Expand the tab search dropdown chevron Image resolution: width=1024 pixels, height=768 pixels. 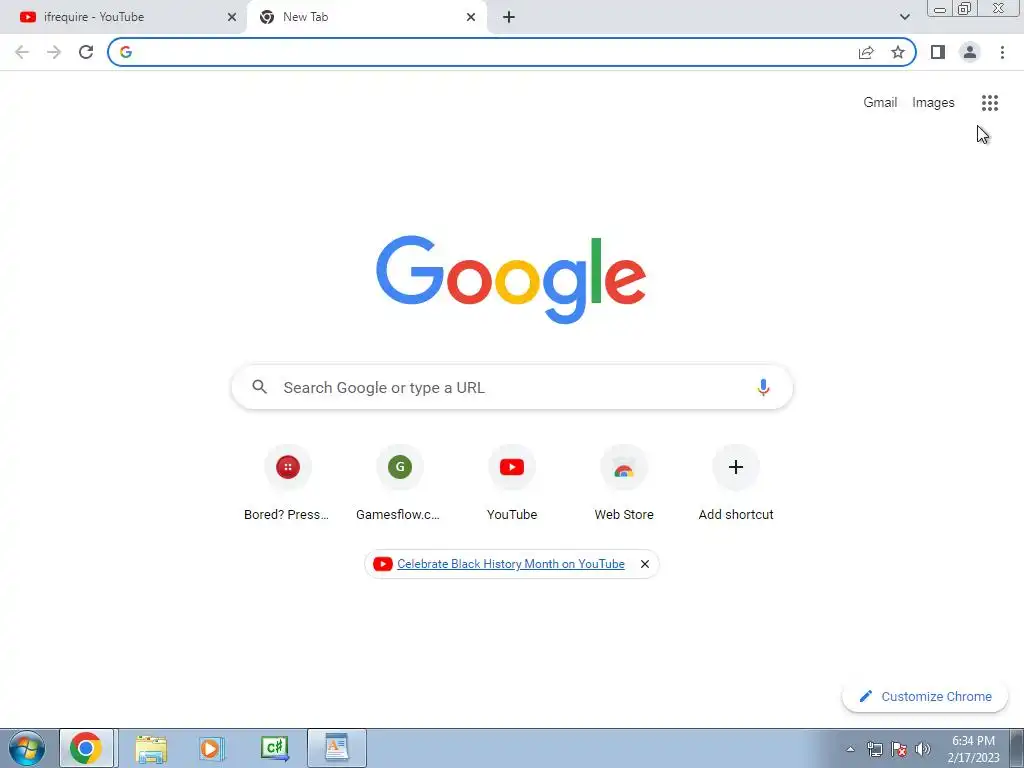coord(904,17)
